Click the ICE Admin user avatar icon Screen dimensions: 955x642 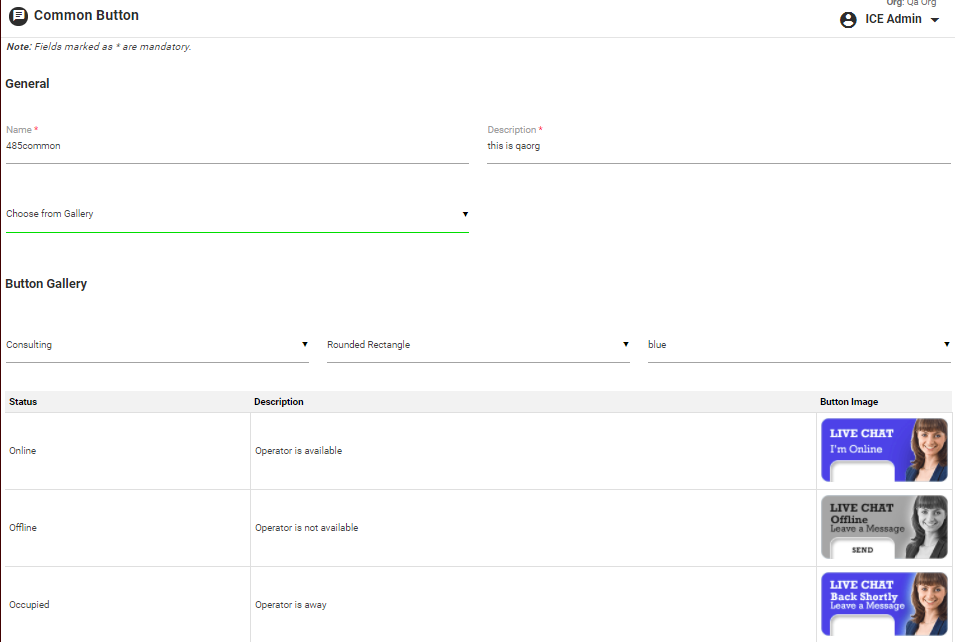[x=848, y=20]
